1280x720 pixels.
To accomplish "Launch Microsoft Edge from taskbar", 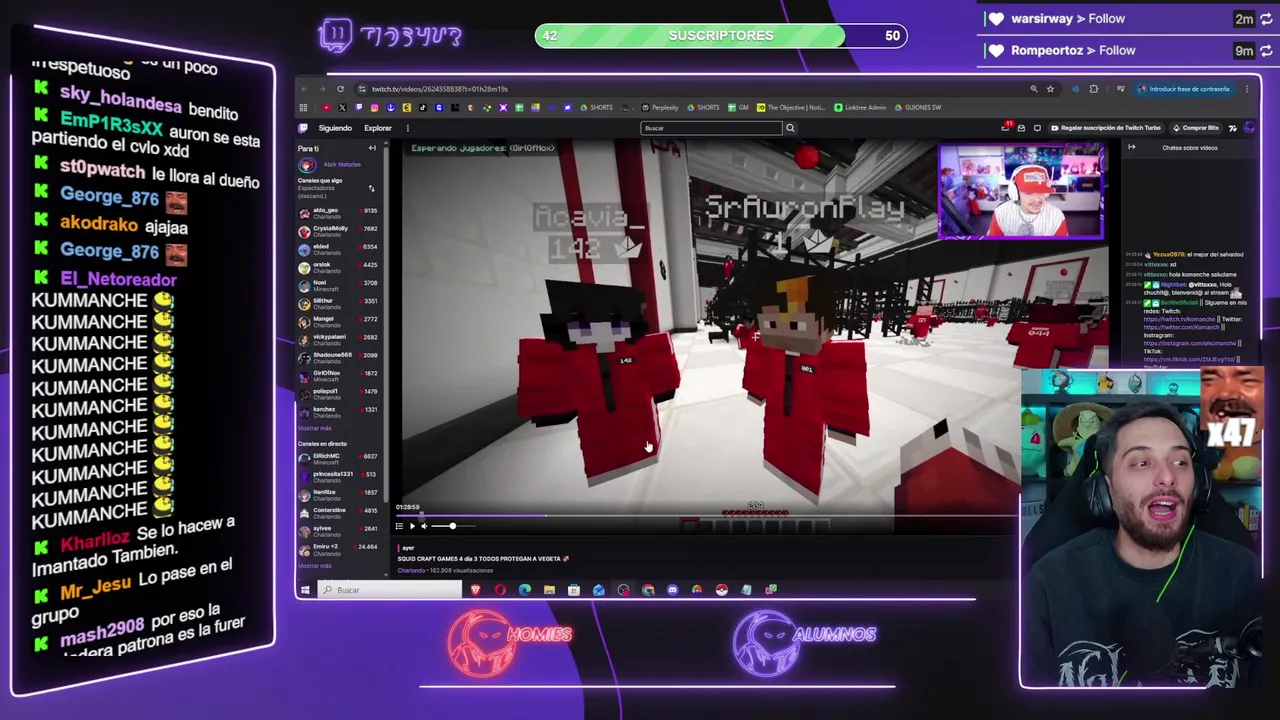I will [x=525, y=590].
